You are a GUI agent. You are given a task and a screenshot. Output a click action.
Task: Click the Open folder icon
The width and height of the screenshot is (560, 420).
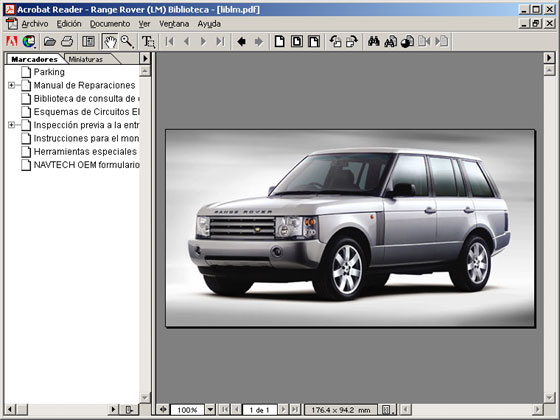pos(50,41)
